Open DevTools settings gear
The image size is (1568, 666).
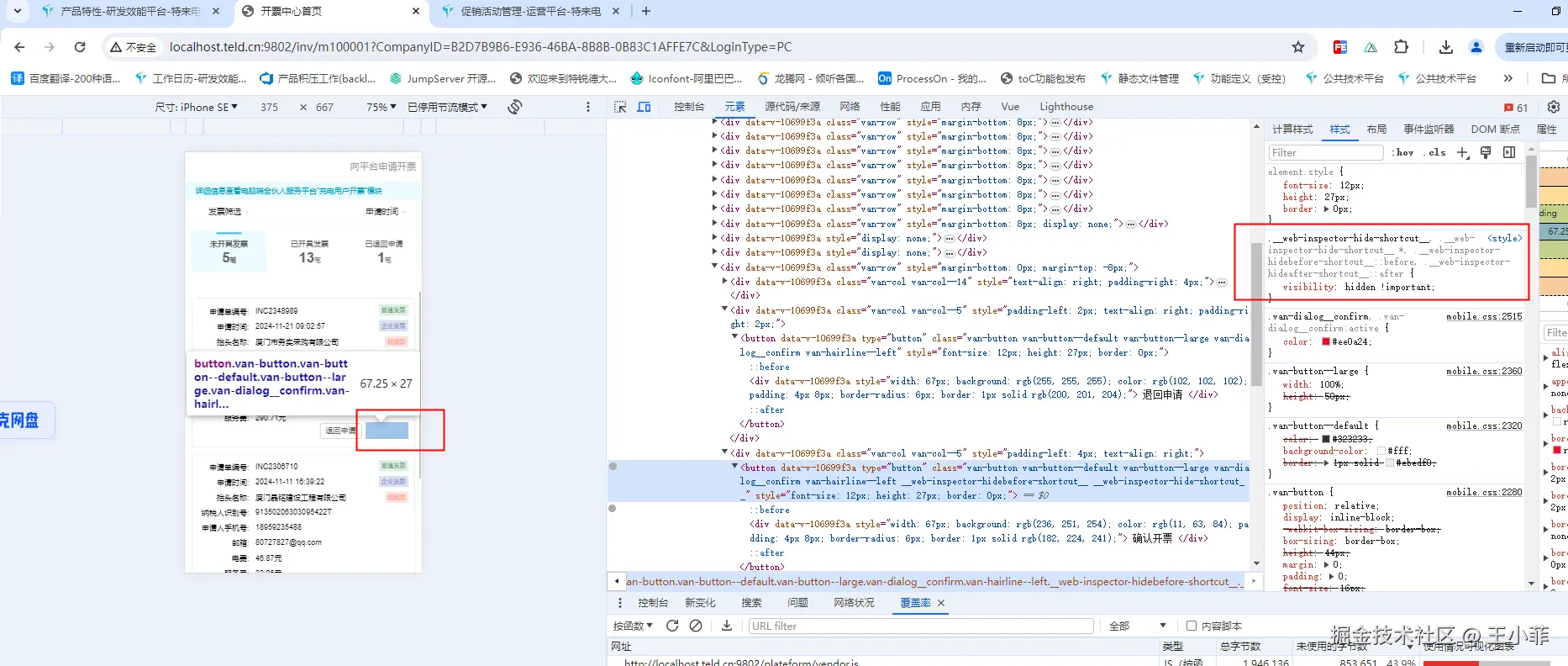(x=1553, y=107)
